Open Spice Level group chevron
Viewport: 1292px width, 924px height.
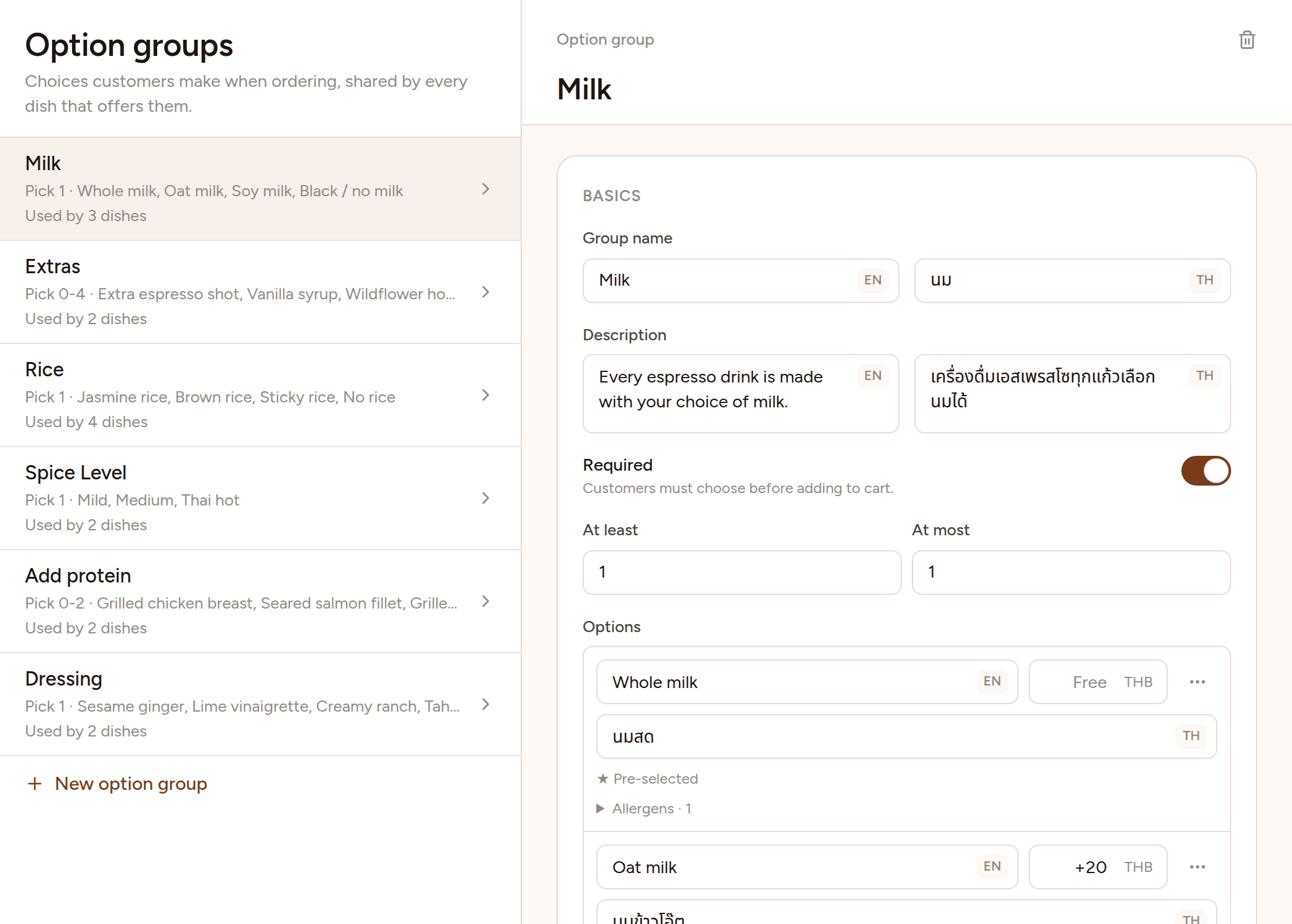(x=486, y=498)
